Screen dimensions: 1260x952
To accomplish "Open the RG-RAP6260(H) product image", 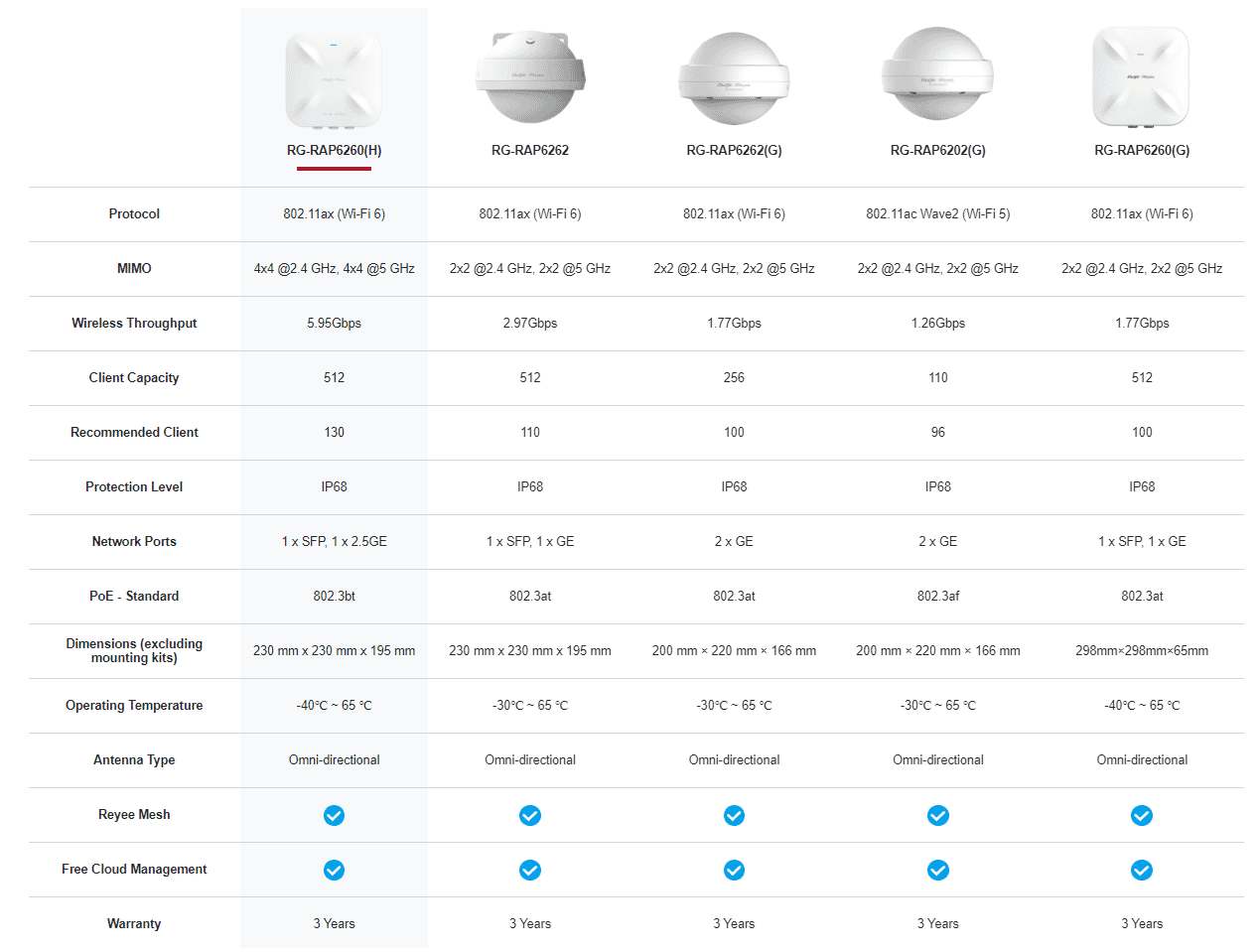I will [x=334, y=78].
